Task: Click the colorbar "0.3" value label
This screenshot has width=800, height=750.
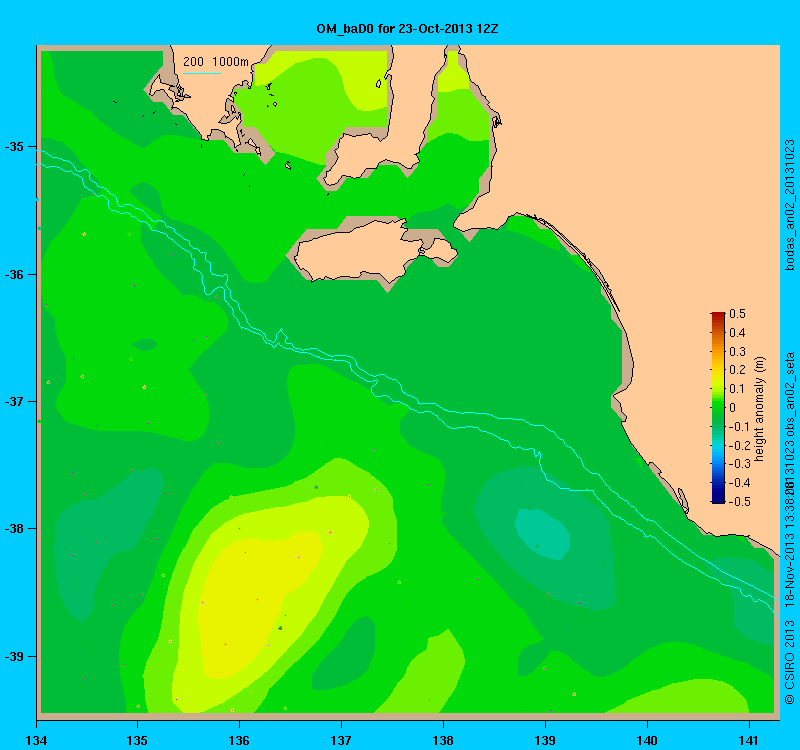Action: pos(737,352)
